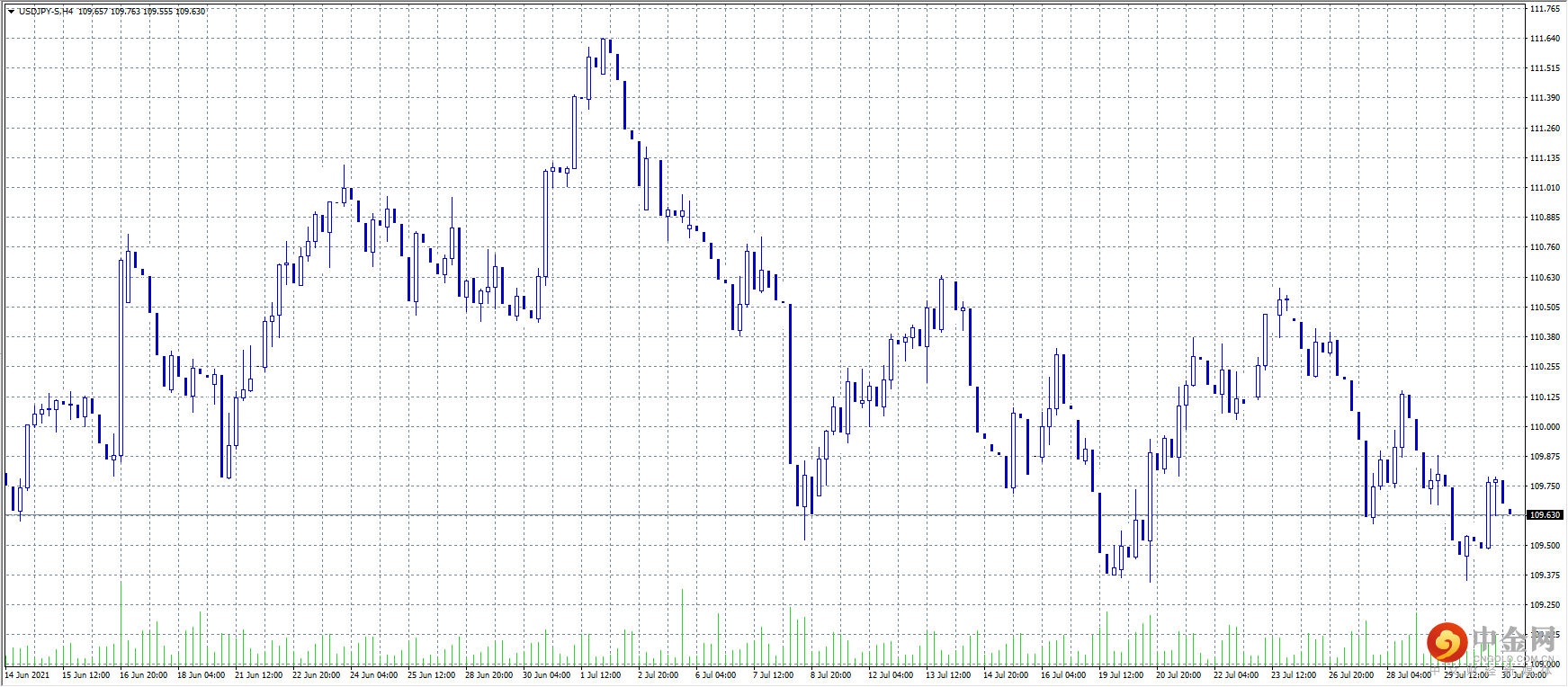The height and width of the screenshot is (687, 1568).
Task: Click the 28 Jul 04:00 time label
Action: [x=1410, y=675]
